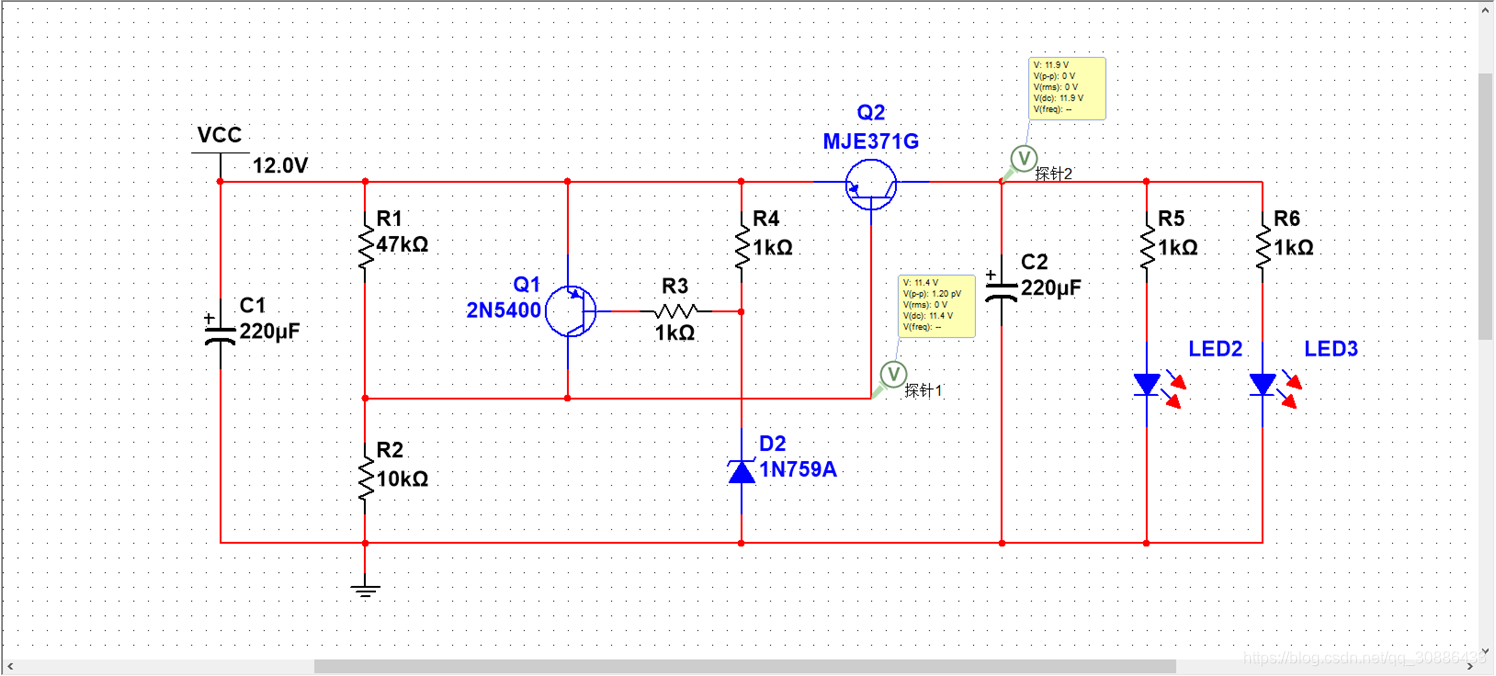This screenshot has width=1496, height=676.
Task: Select the Q2 MJE371G transistor symbol
Action: coord(871,185)
